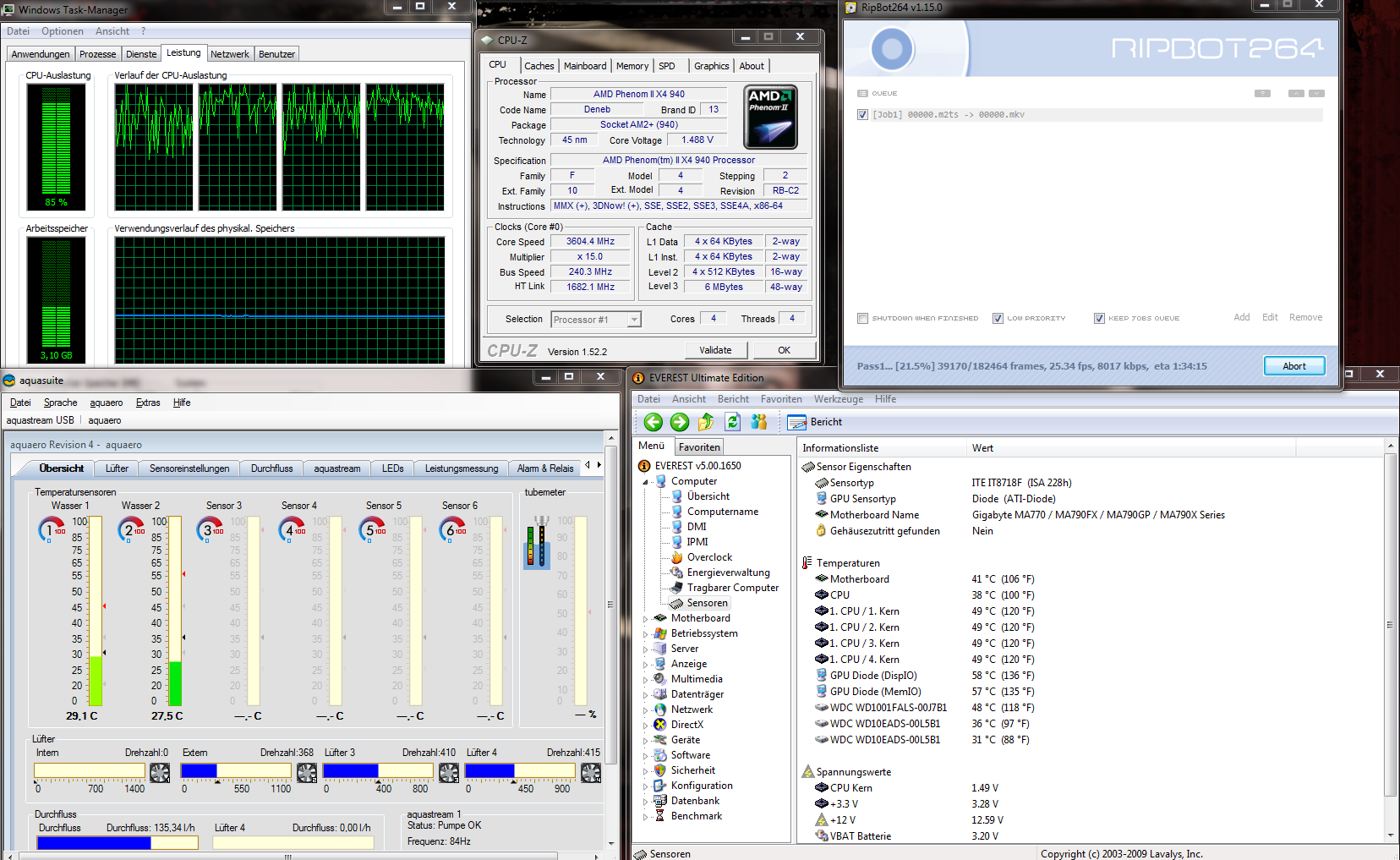Click the Wasser 1 sensor gauge icon

pos(52,529)
